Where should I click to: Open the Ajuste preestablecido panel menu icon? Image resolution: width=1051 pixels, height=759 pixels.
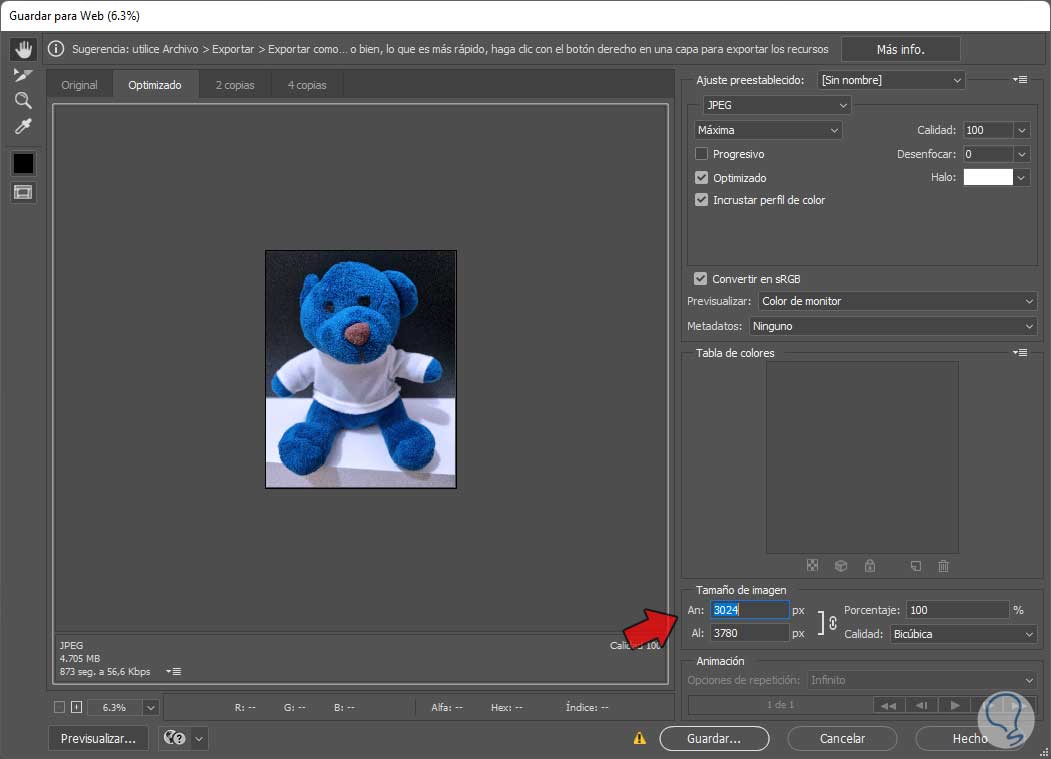[x=1020, y=79]
